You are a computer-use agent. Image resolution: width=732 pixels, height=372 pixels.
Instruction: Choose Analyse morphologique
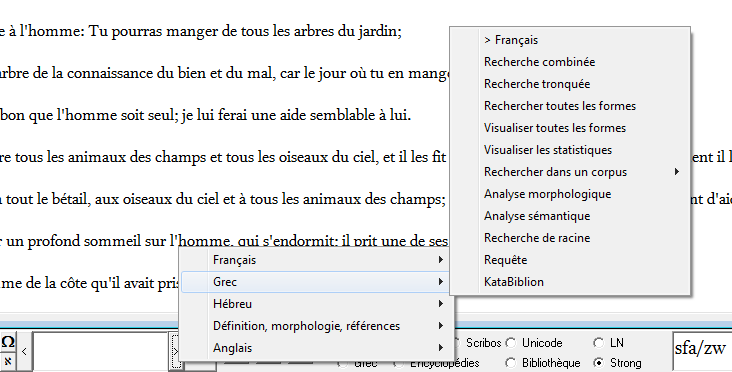pos(570,194)
